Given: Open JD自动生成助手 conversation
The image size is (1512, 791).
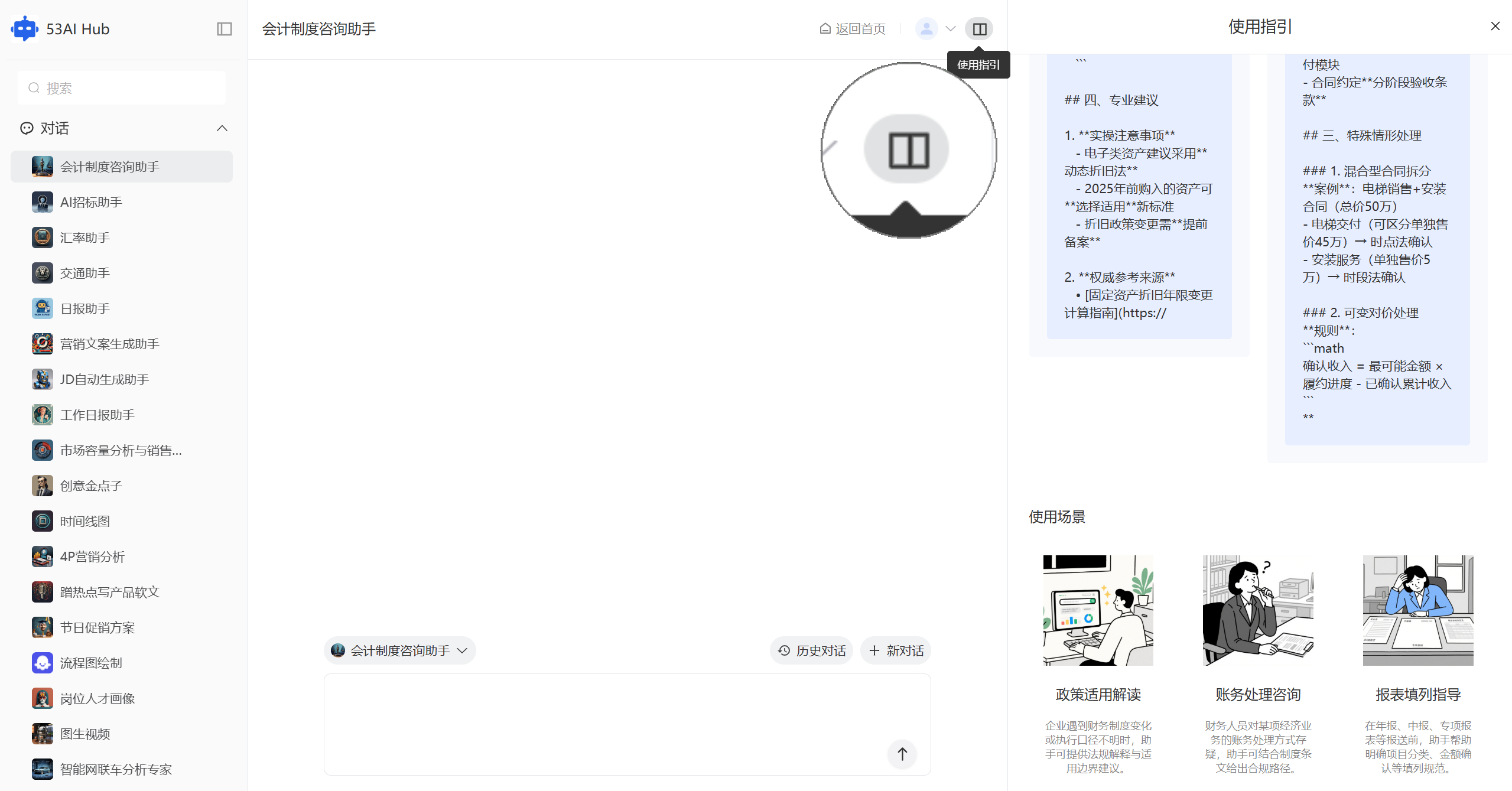Looking at the screenshot, I should (122, 379).
